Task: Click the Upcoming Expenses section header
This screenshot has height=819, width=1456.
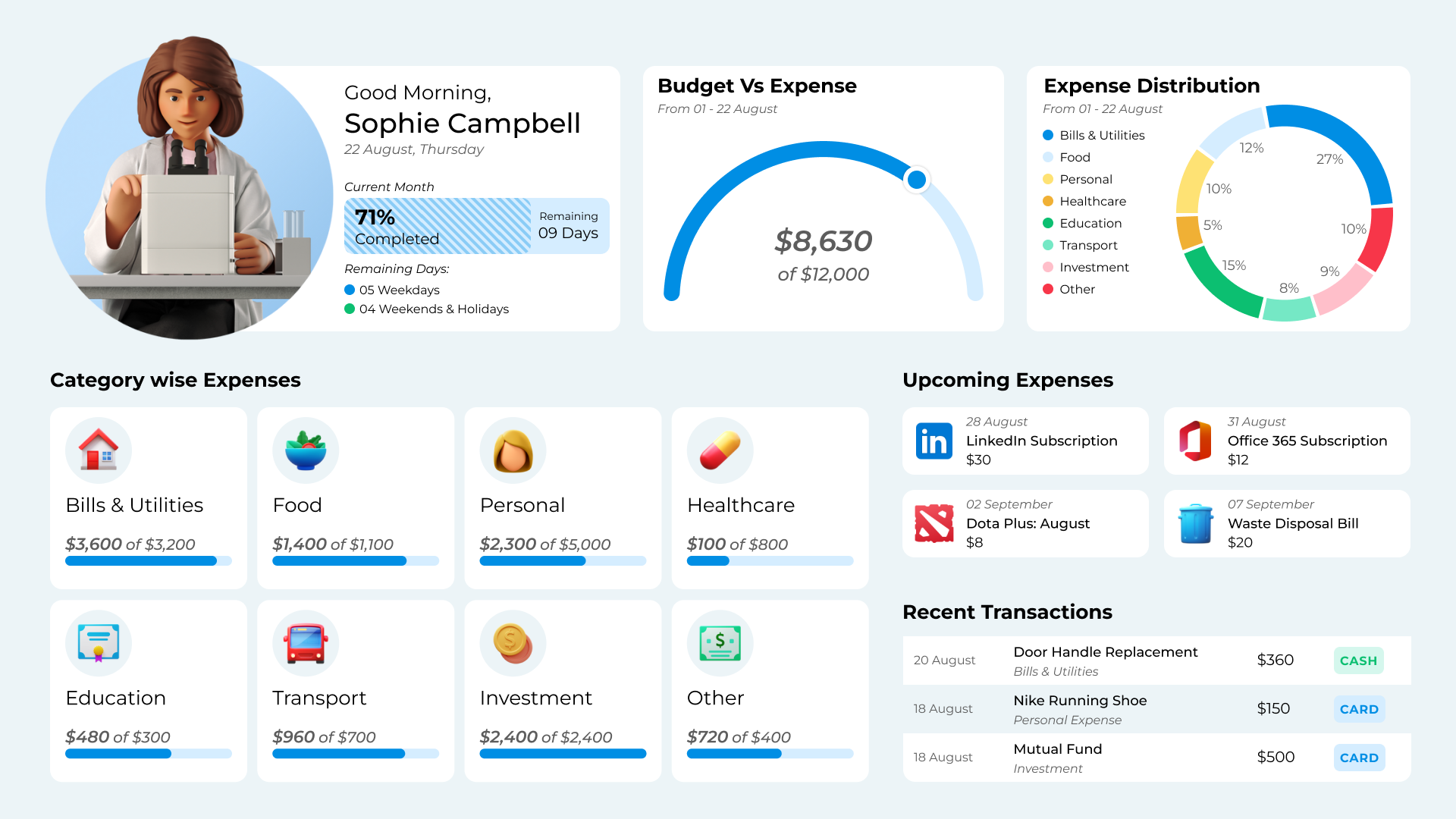Action: tap(1008, 380)
